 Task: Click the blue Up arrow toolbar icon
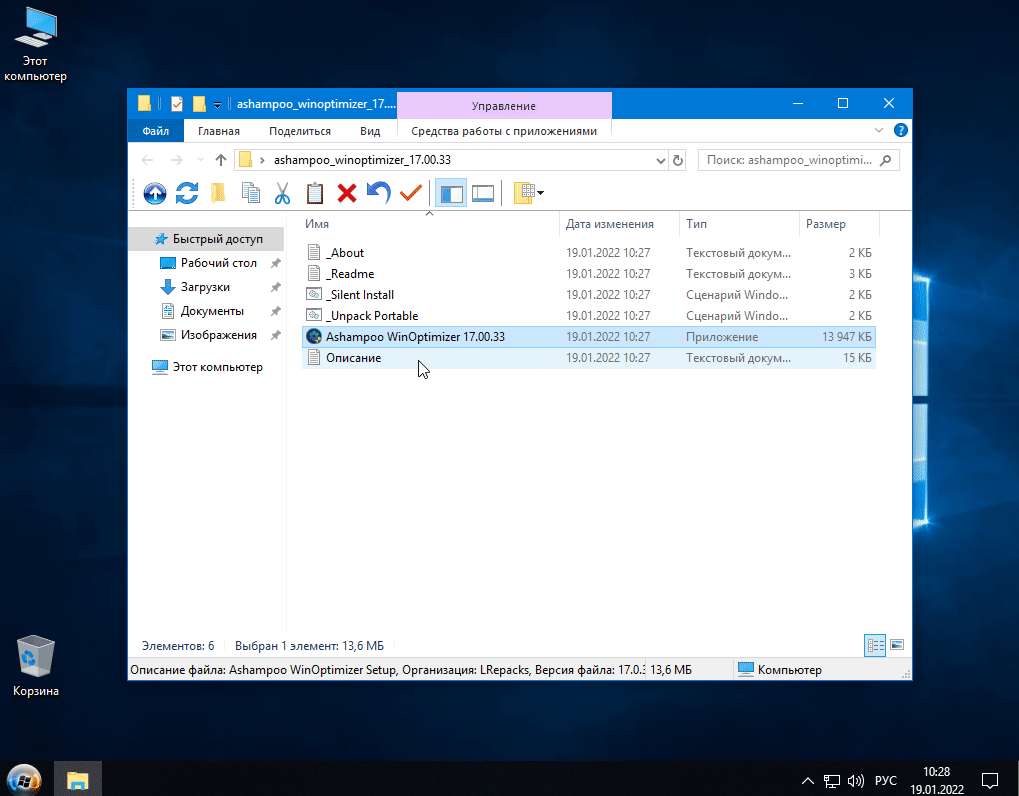pyautogui.click(x=155, y=193)
